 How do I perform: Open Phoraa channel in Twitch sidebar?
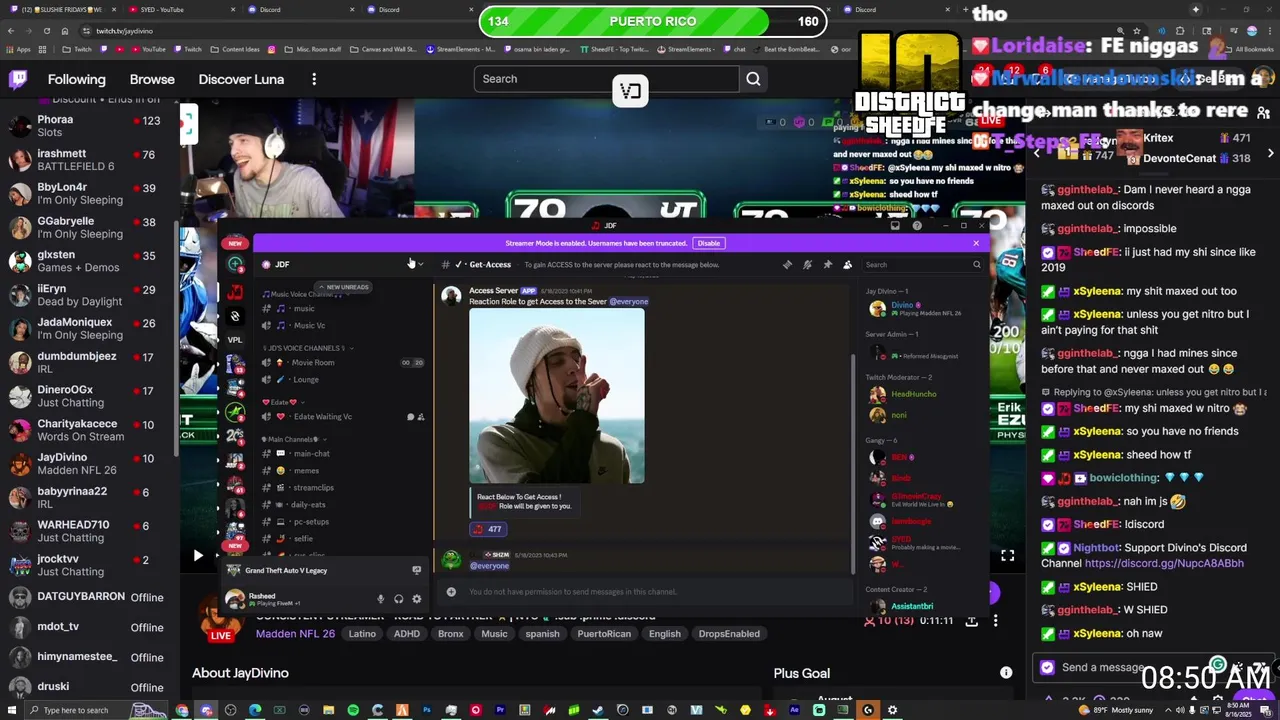coord(90,125)
